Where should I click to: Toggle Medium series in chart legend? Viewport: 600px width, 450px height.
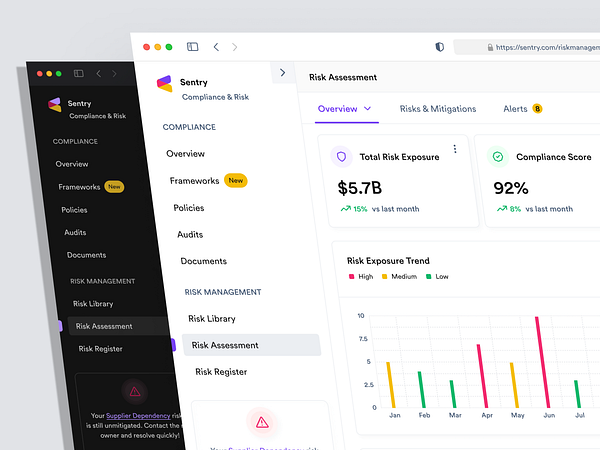click(399, 276)
